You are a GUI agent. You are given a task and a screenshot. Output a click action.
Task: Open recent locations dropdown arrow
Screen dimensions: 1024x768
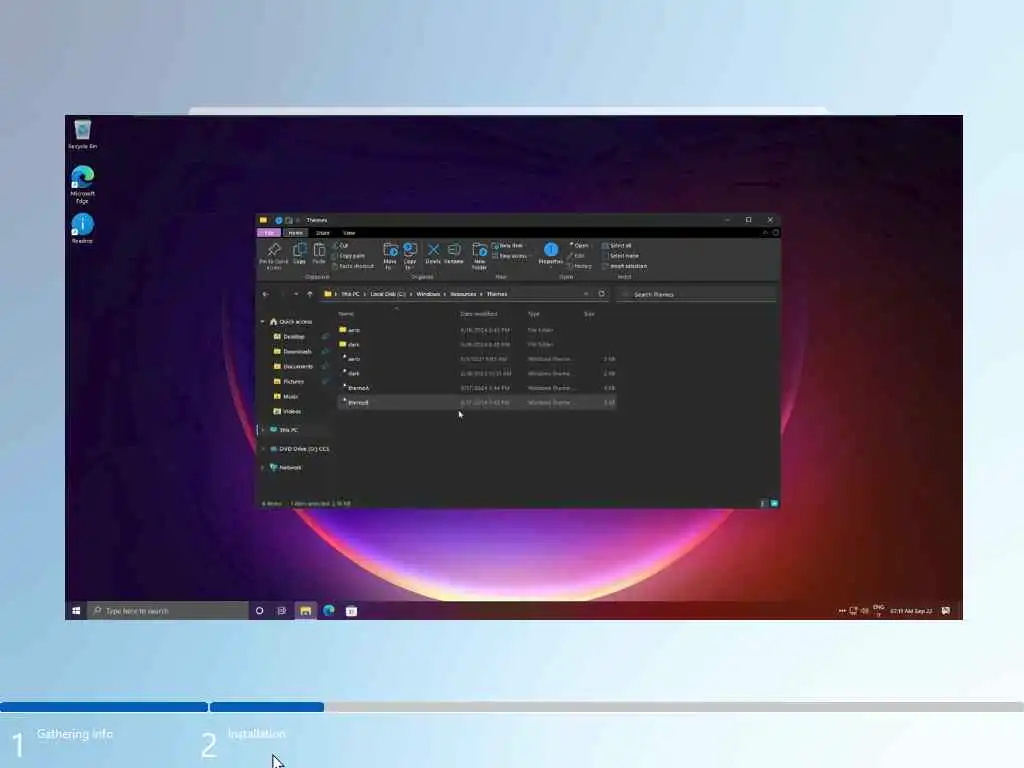tap(296, 295)
